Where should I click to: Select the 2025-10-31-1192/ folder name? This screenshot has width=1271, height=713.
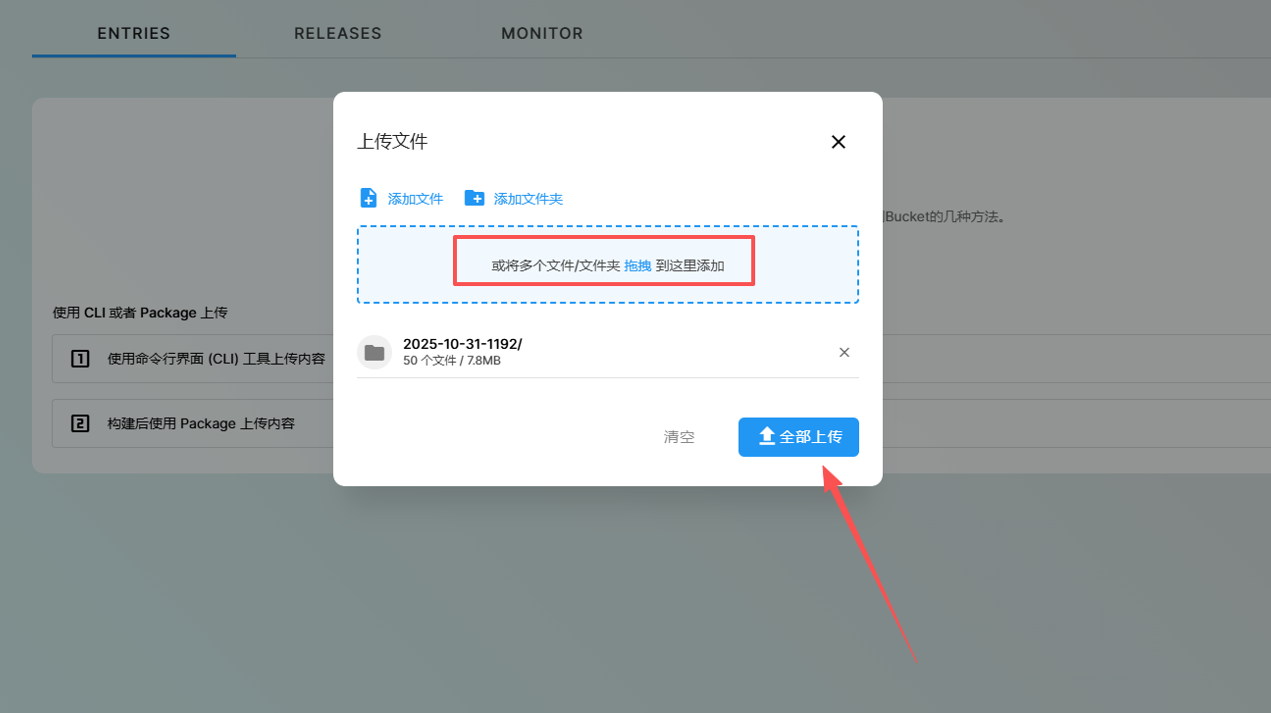pyautogui.click(x=462, y=344)
